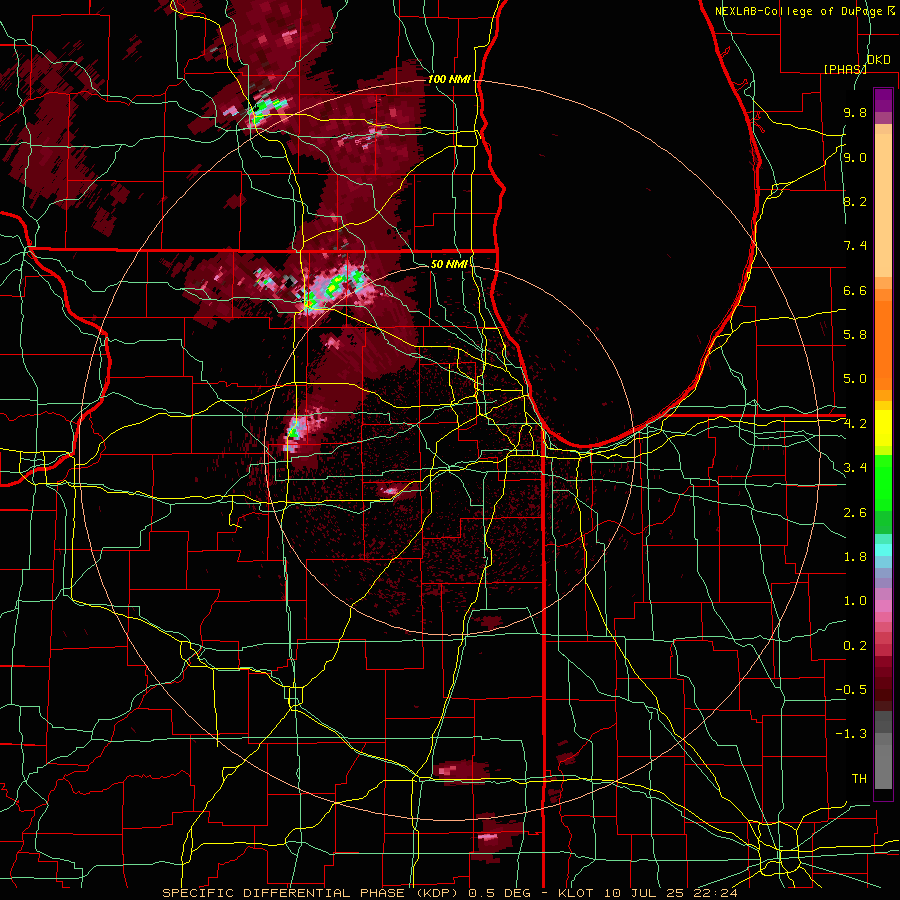Click the 9.8 scale value

[855, 113]
